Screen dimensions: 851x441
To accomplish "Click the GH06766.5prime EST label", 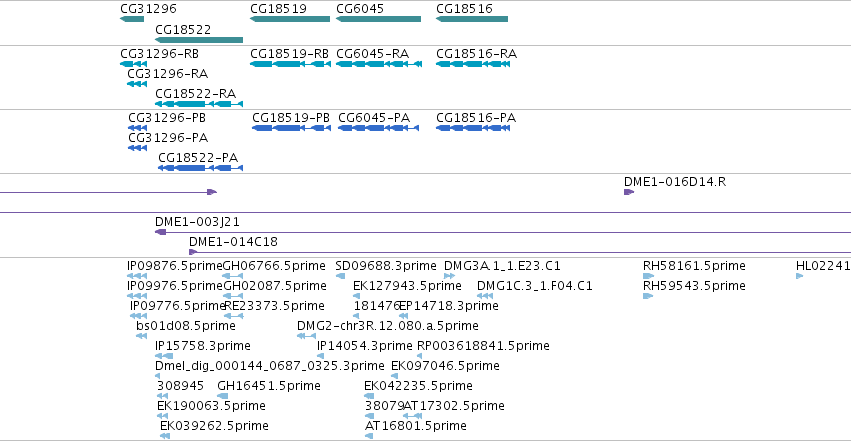I will [x=275, y=266].
